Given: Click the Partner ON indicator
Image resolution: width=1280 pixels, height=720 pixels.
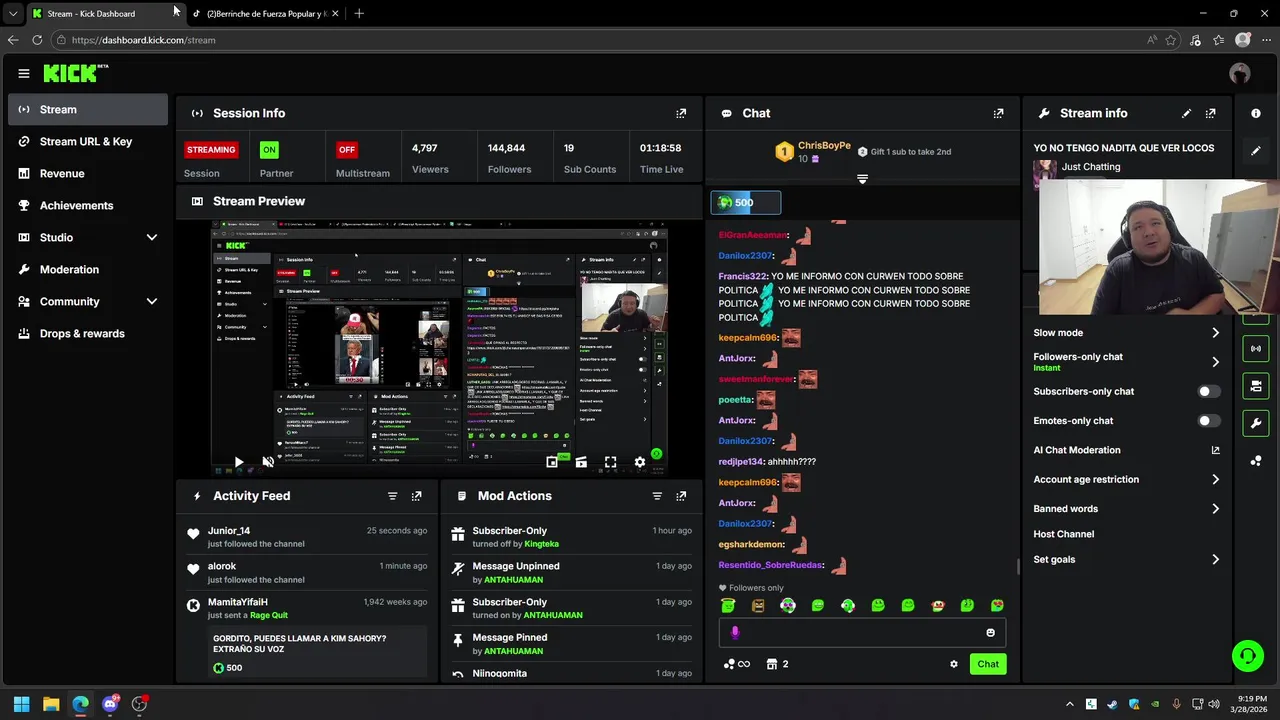Looking at the screenshot, I should tap(269, 149).
